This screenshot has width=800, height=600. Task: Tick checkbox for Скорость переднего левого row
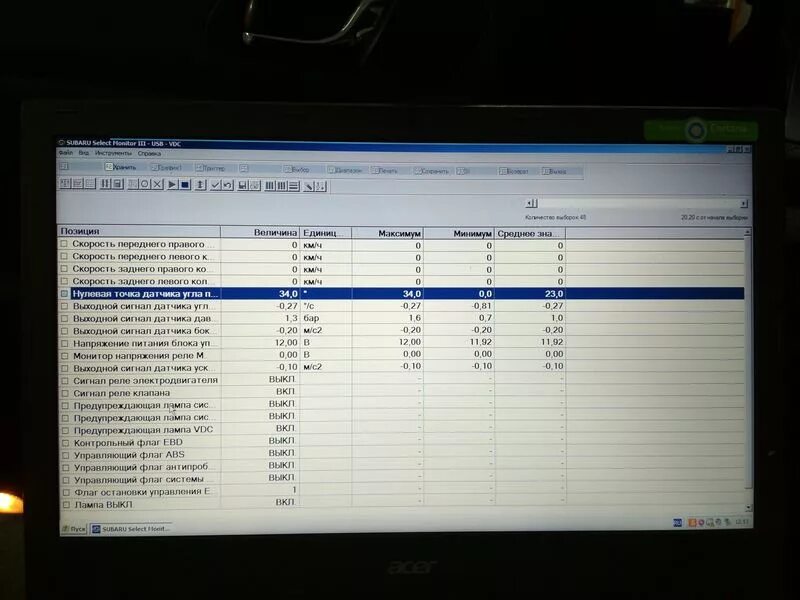click(64, 256)
